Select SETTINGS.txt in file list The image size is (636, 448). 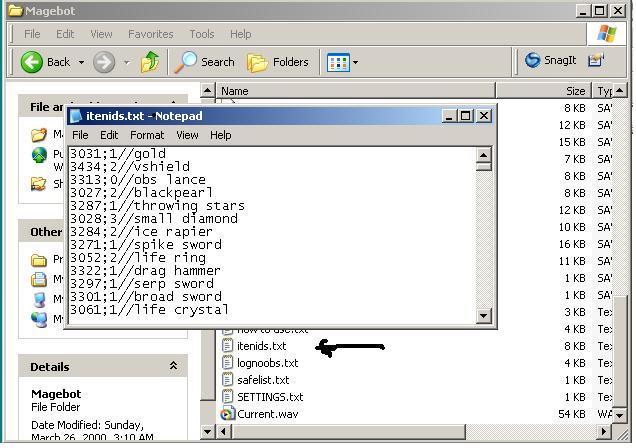coord(270,397)
